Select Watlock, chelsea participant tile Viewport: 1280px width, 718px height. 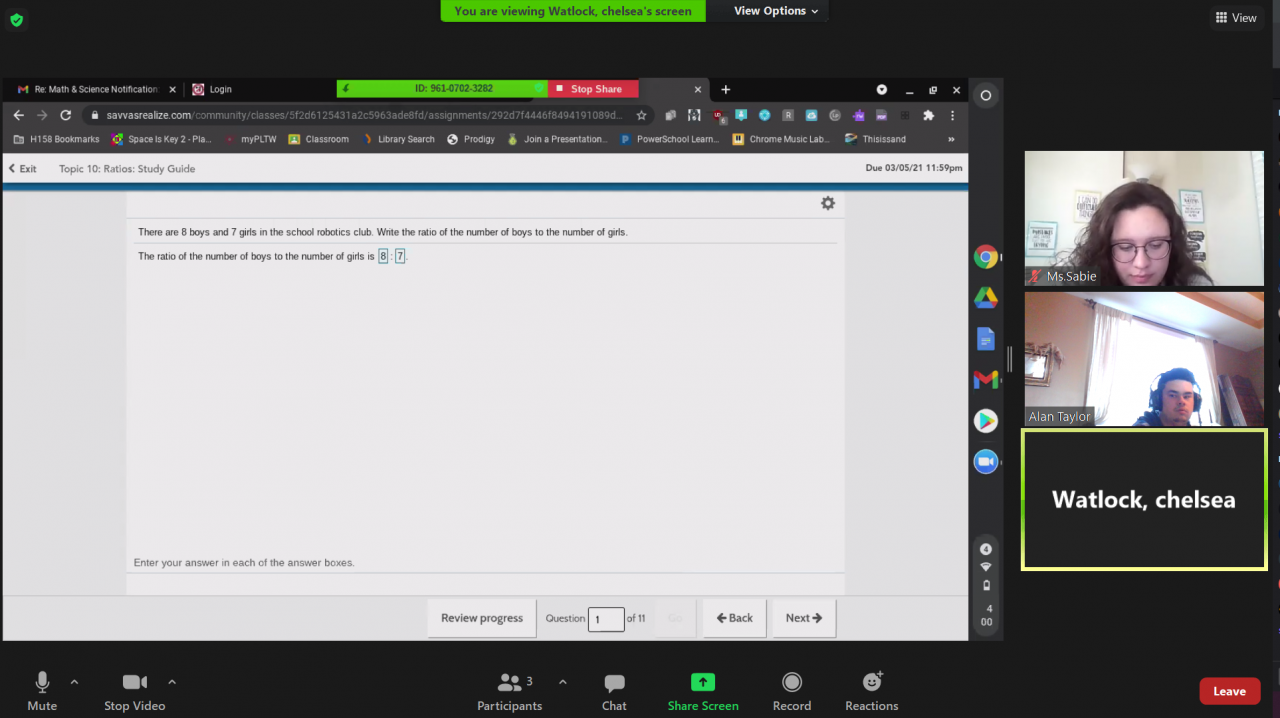coord(1144,500)
